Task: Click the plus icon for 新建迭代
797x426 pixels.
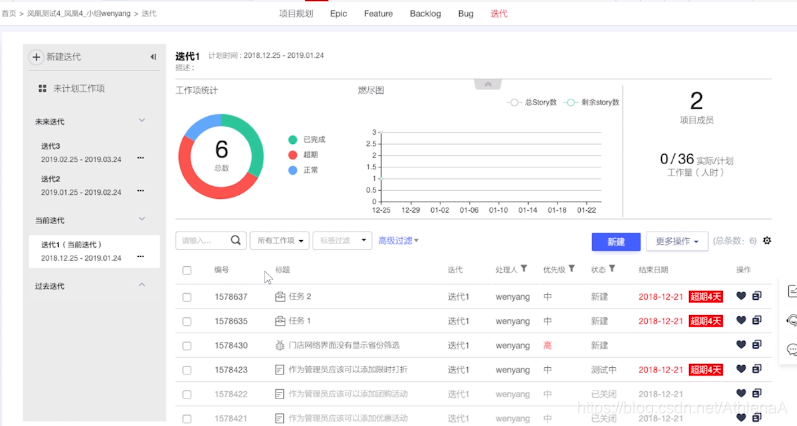Action: (36, 57)
